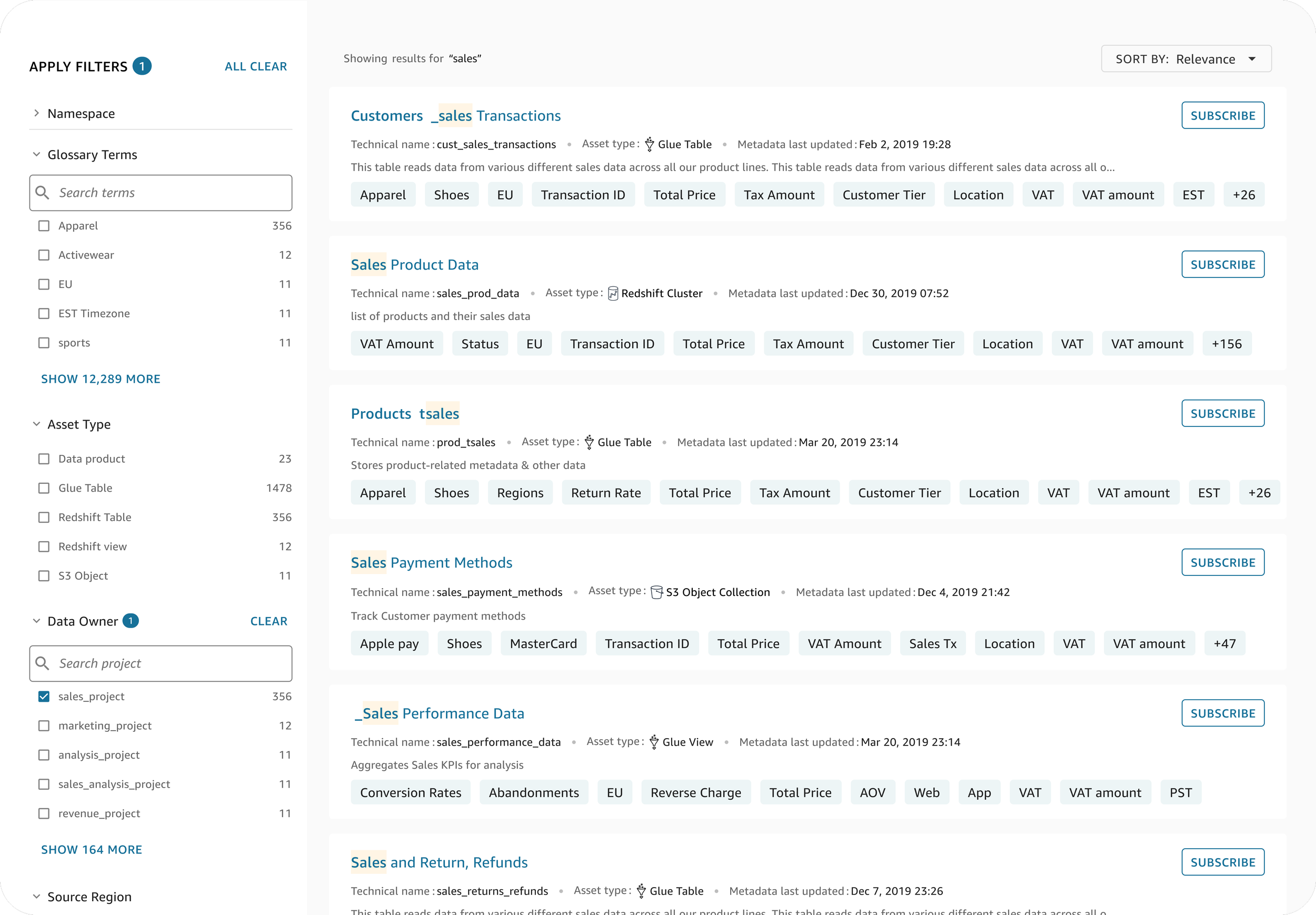Collapse the Asset Type filter section
Screen dimensions: 1316x915
[37, 424]
